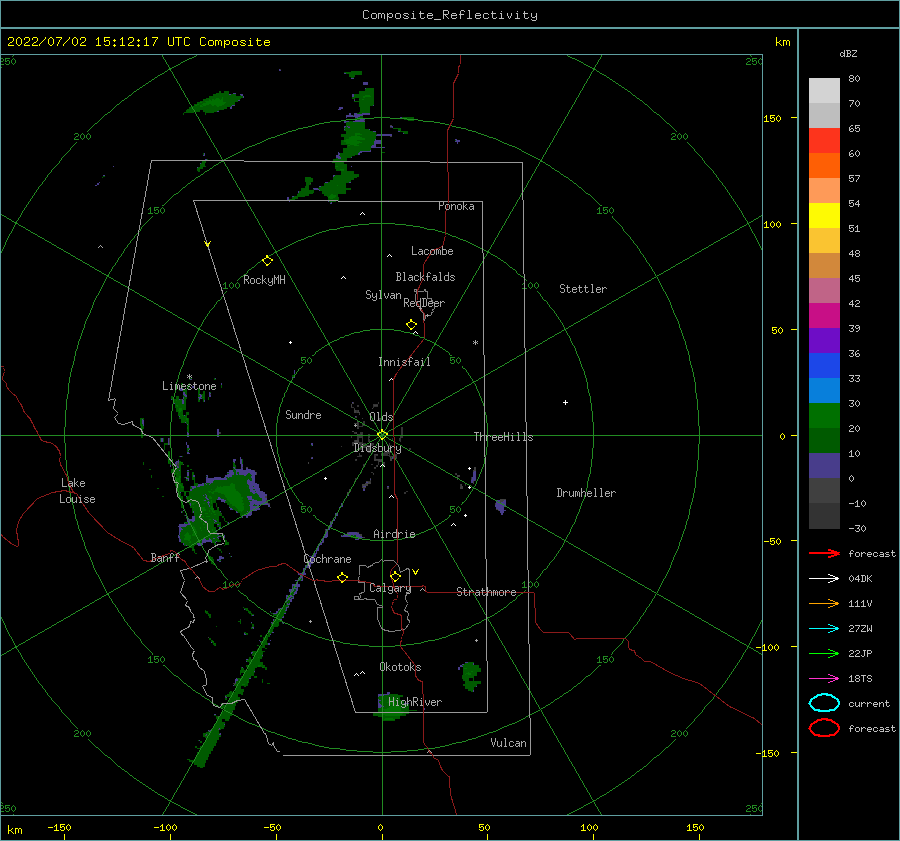This screenshot has width=900, height=841.
Task: Click the Limestone label
Action: pos(189,386)
